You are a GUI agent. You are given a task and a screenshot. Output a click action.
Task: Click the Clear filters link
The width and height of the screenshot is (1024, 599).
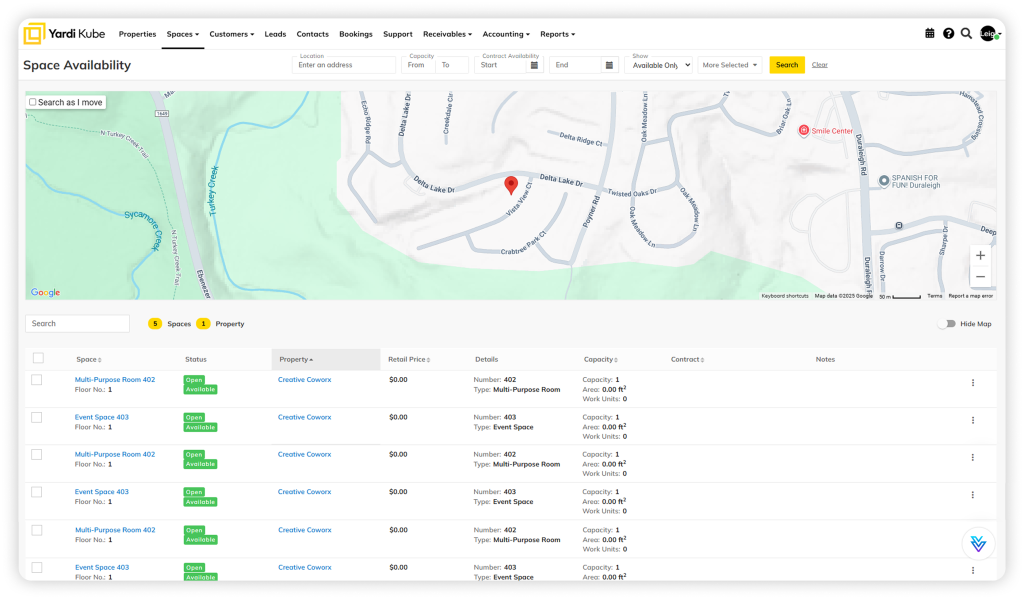pos(819,65)
